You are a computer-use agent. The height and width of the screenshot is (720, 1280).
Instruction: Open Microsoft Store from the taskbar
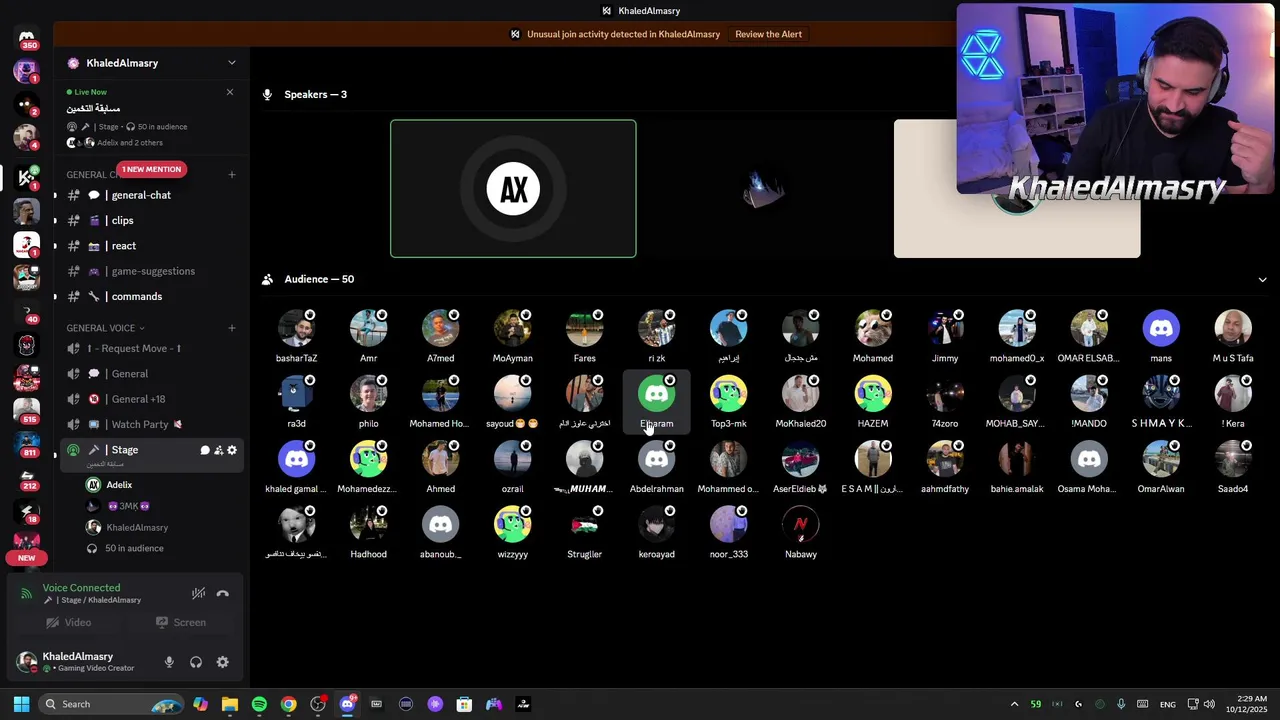[464, 704]
